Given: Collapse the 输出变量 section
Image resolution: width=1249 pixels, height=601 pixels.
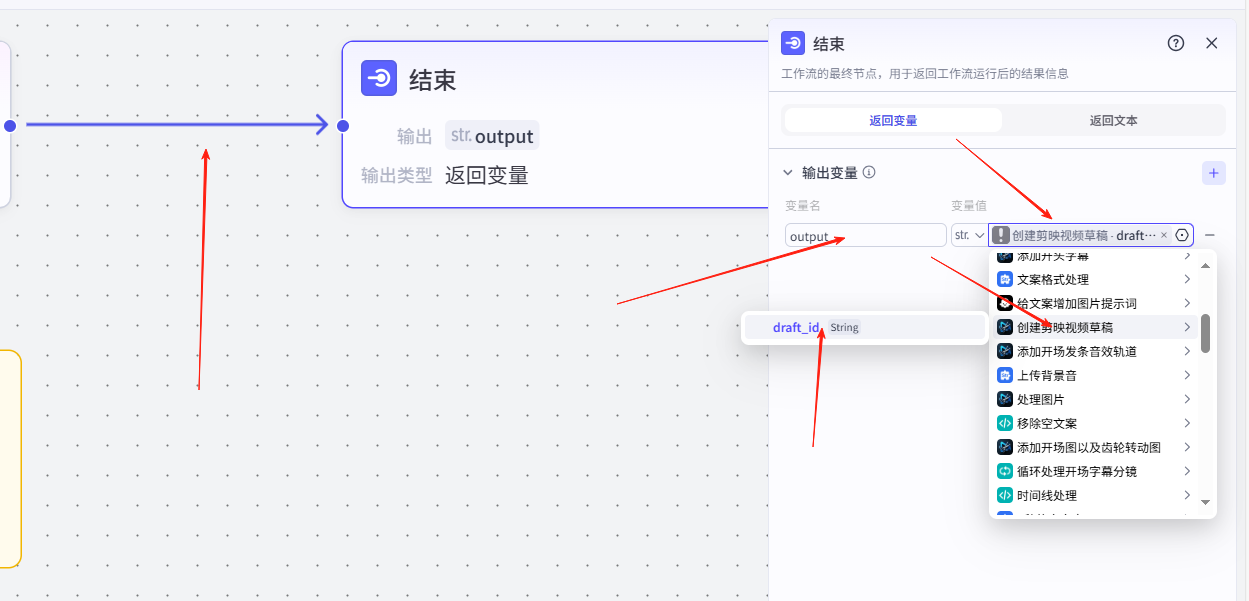Looking at the screenshot, I should tap(788, 172).
